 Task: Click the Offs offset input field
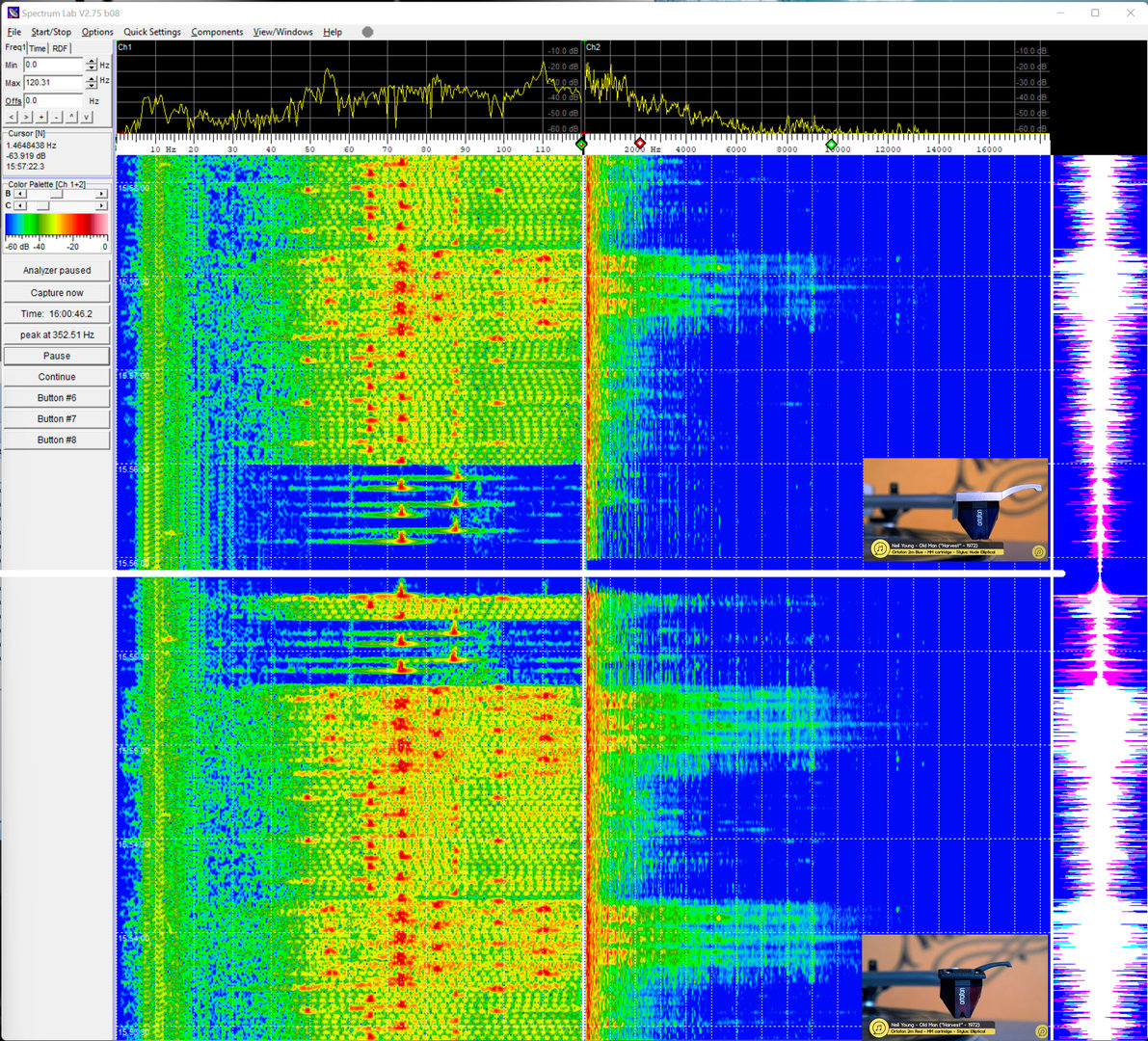[54, 101]
